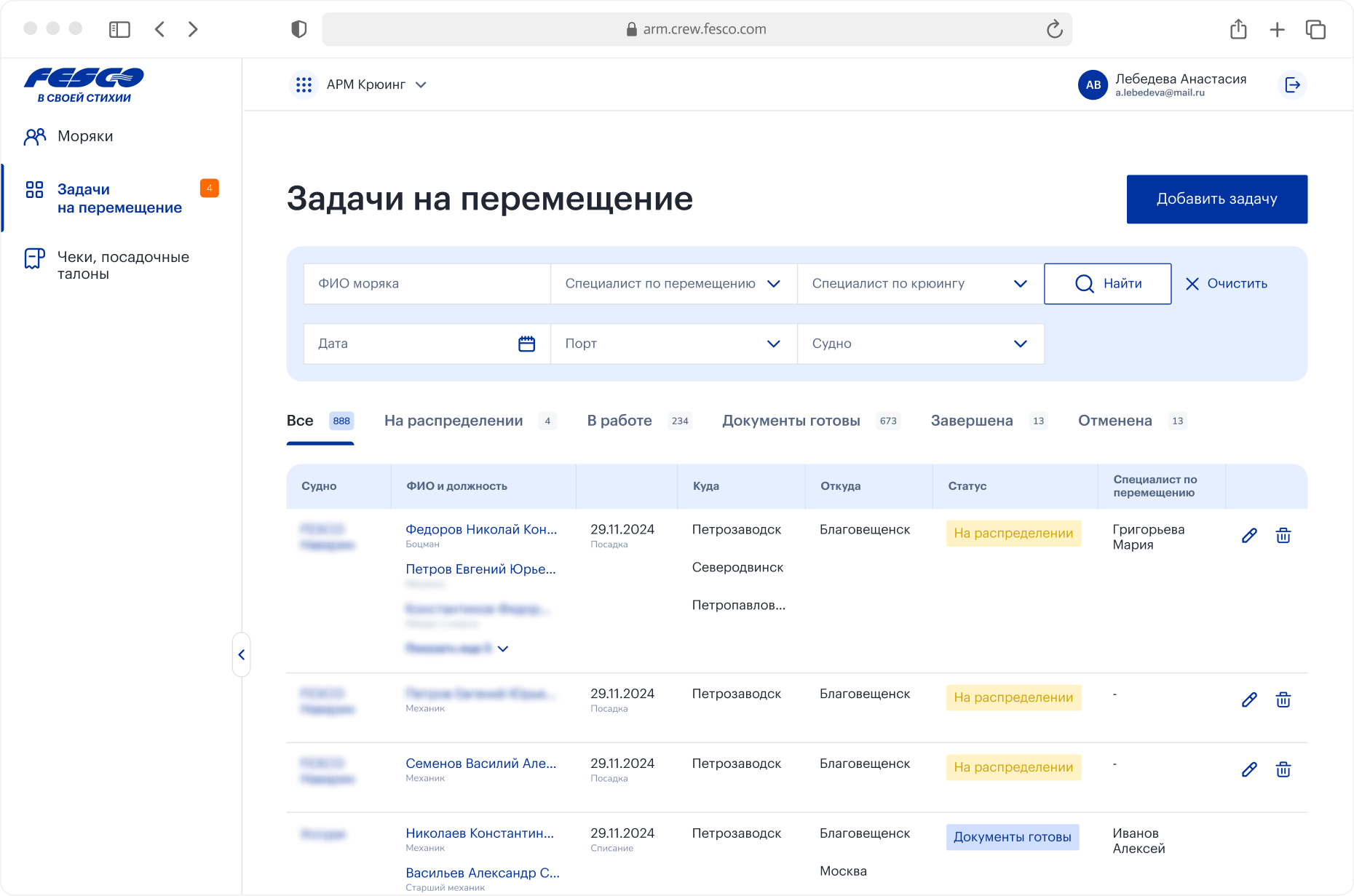Click the logout icon next to user profile
This screenshot has width=1354, height=896.
(1292, 85)
